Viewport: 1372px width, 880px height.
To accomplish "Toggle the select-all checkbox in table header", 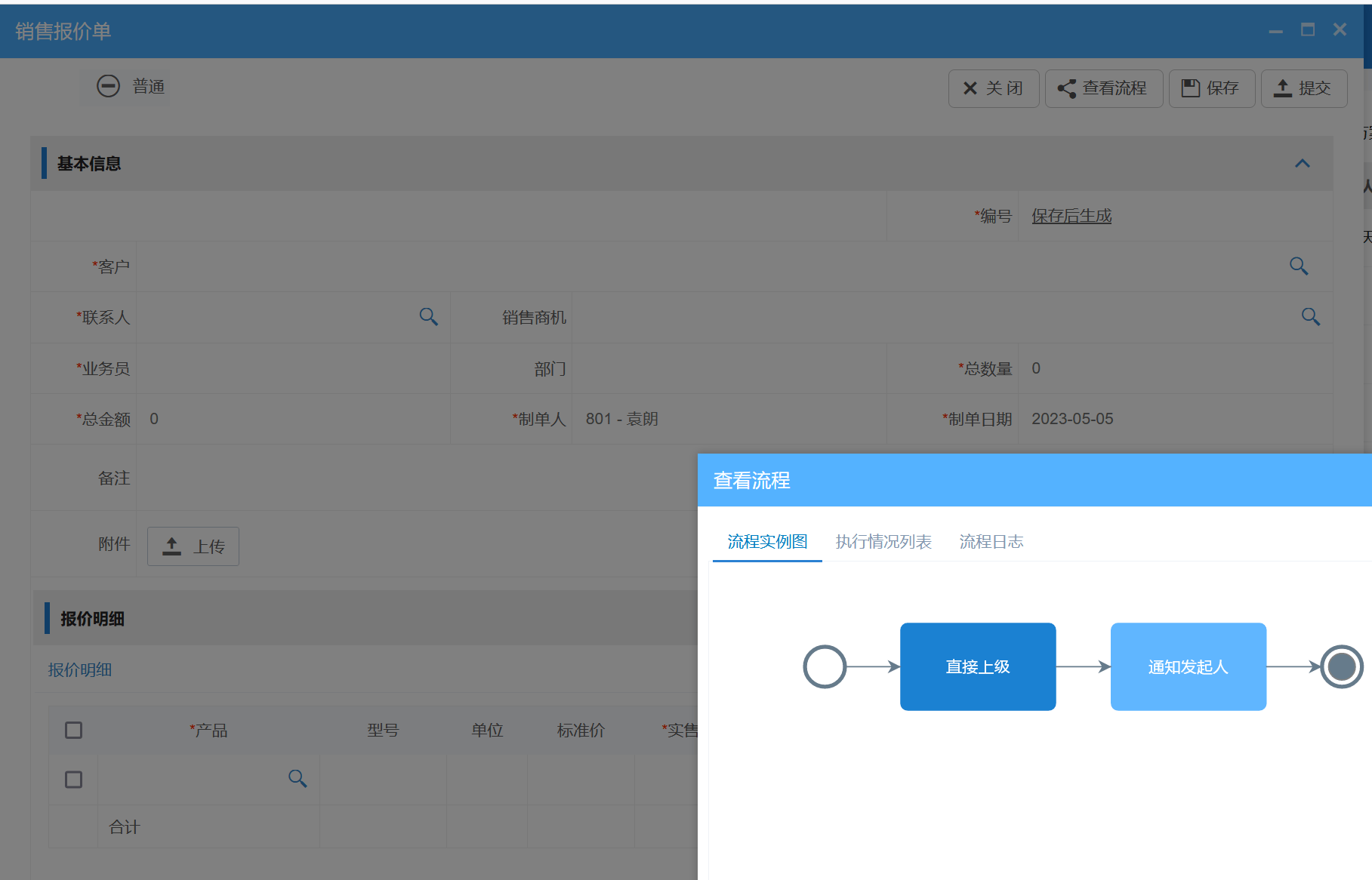I will [x=73, y=730].
